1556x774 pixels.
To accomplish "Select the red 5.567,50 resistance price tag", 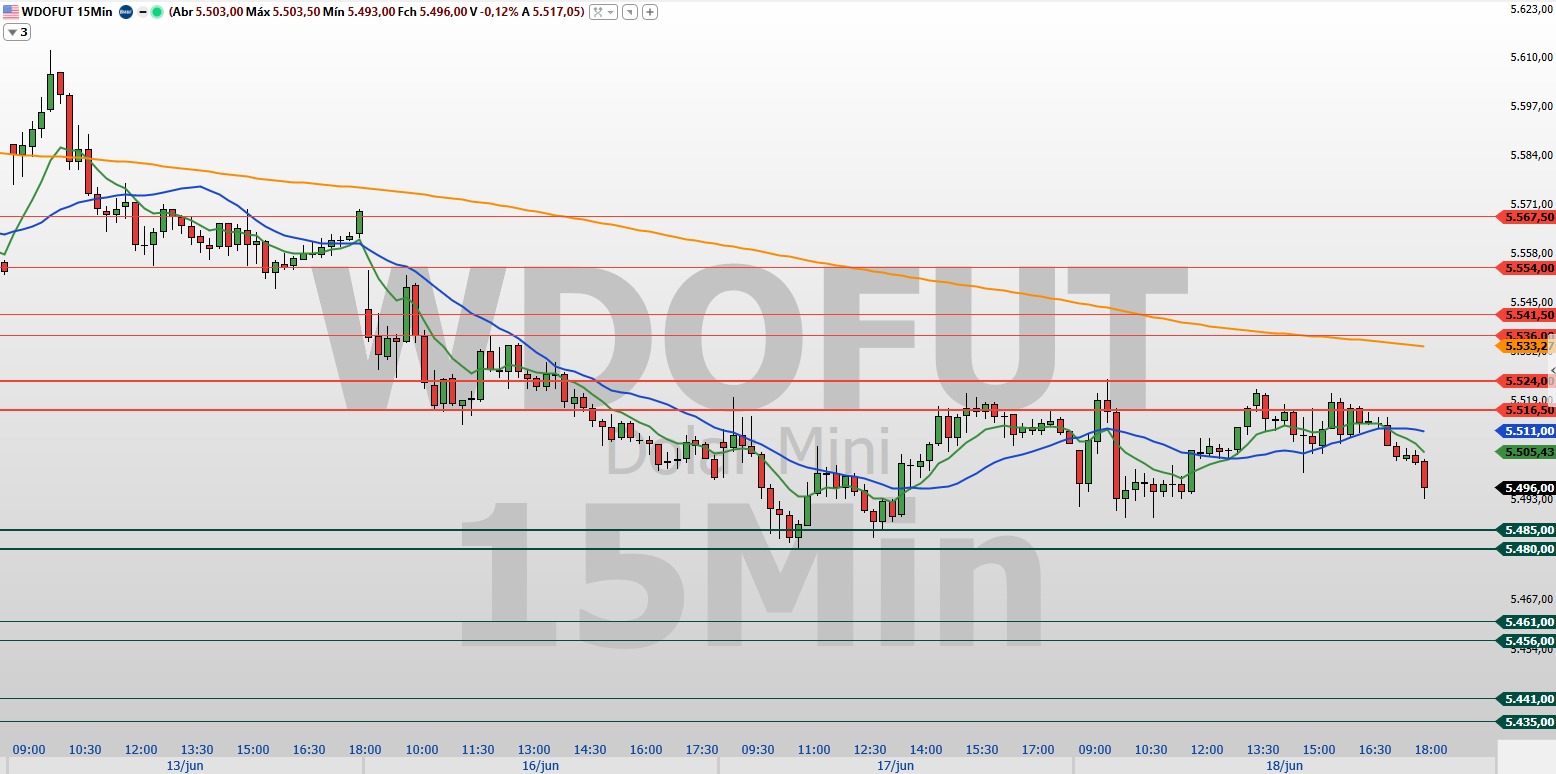I will pyautogui.click(x=1526, y=217).
